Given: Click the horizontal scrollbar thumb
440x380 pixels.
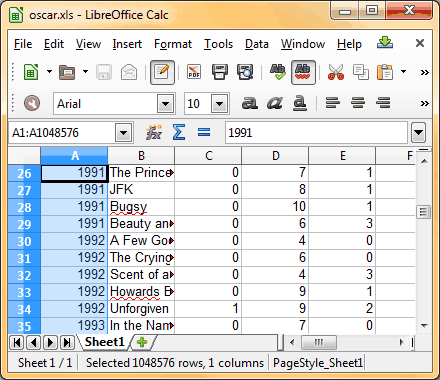Looking at the screenshot, I should pos(319,342).
